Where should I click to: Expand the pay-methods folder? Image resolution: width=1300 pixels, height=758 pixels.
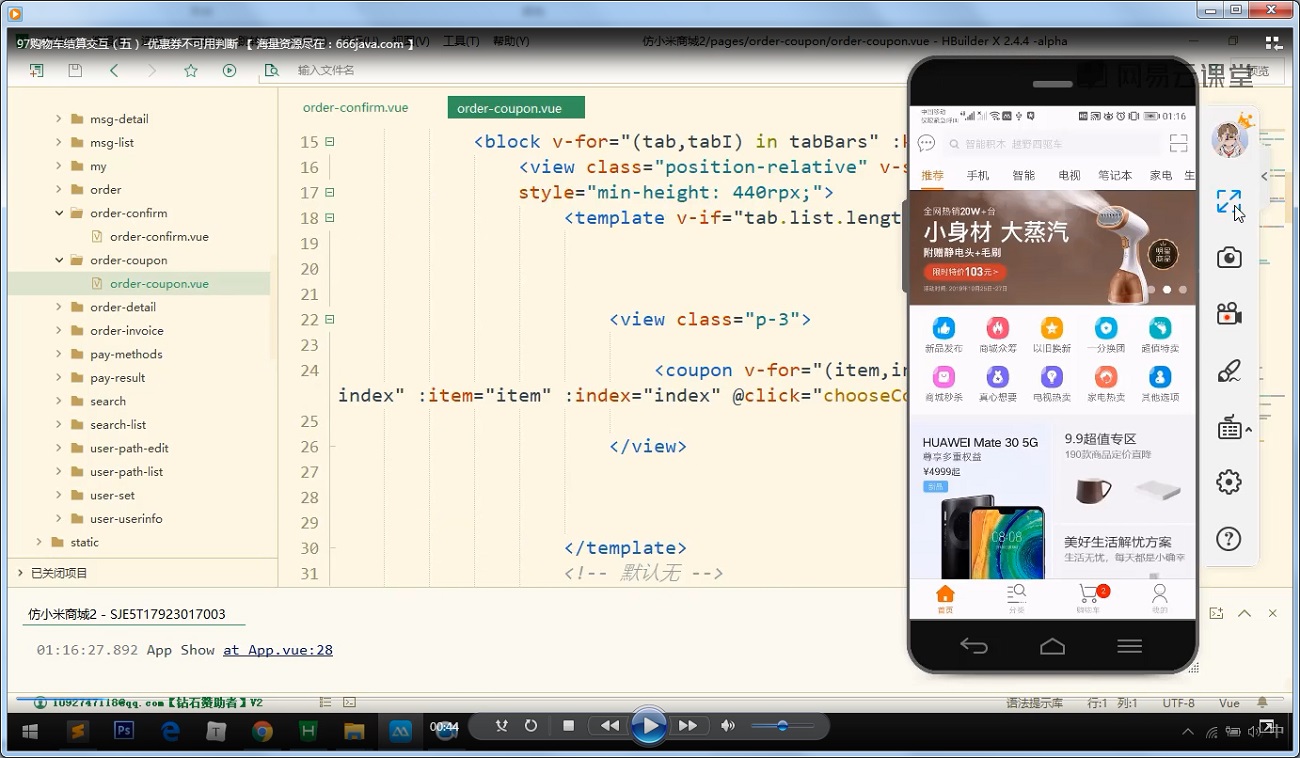point(59,354)
